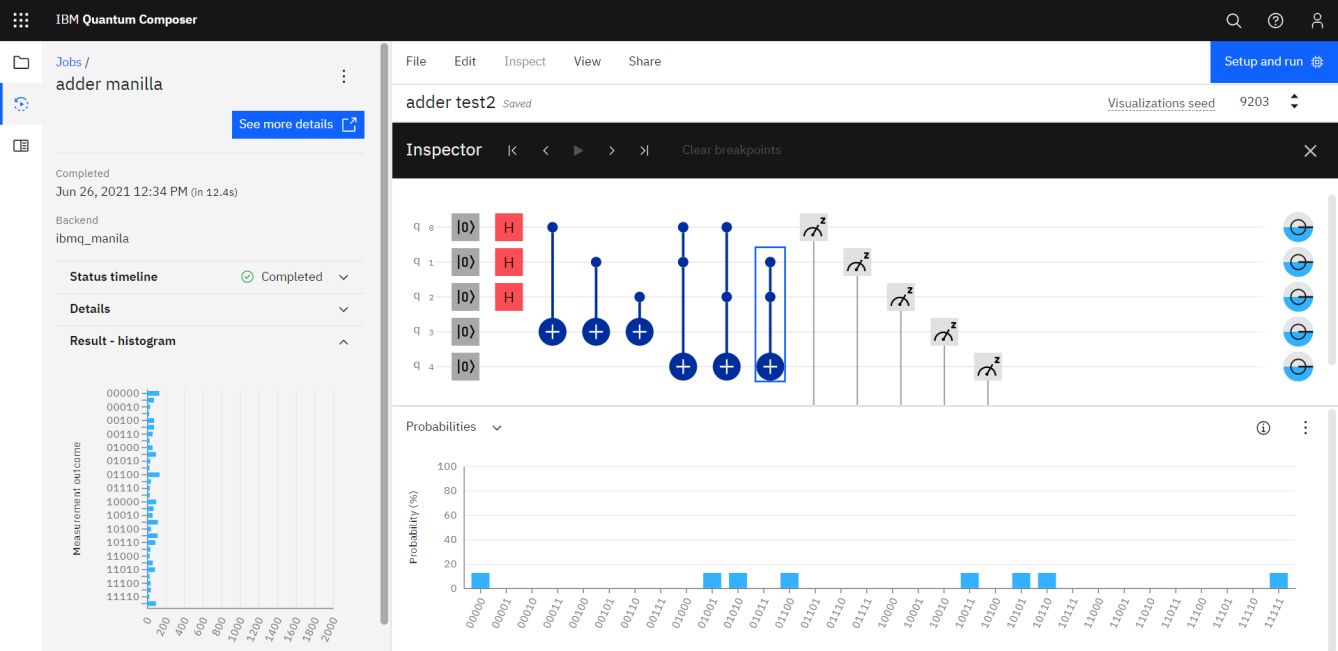Viewport: 1338px width, 651px height.
Task: Open the probabilities chart overflow menu
Action: pyautogui.click(x=1305, y=428)
